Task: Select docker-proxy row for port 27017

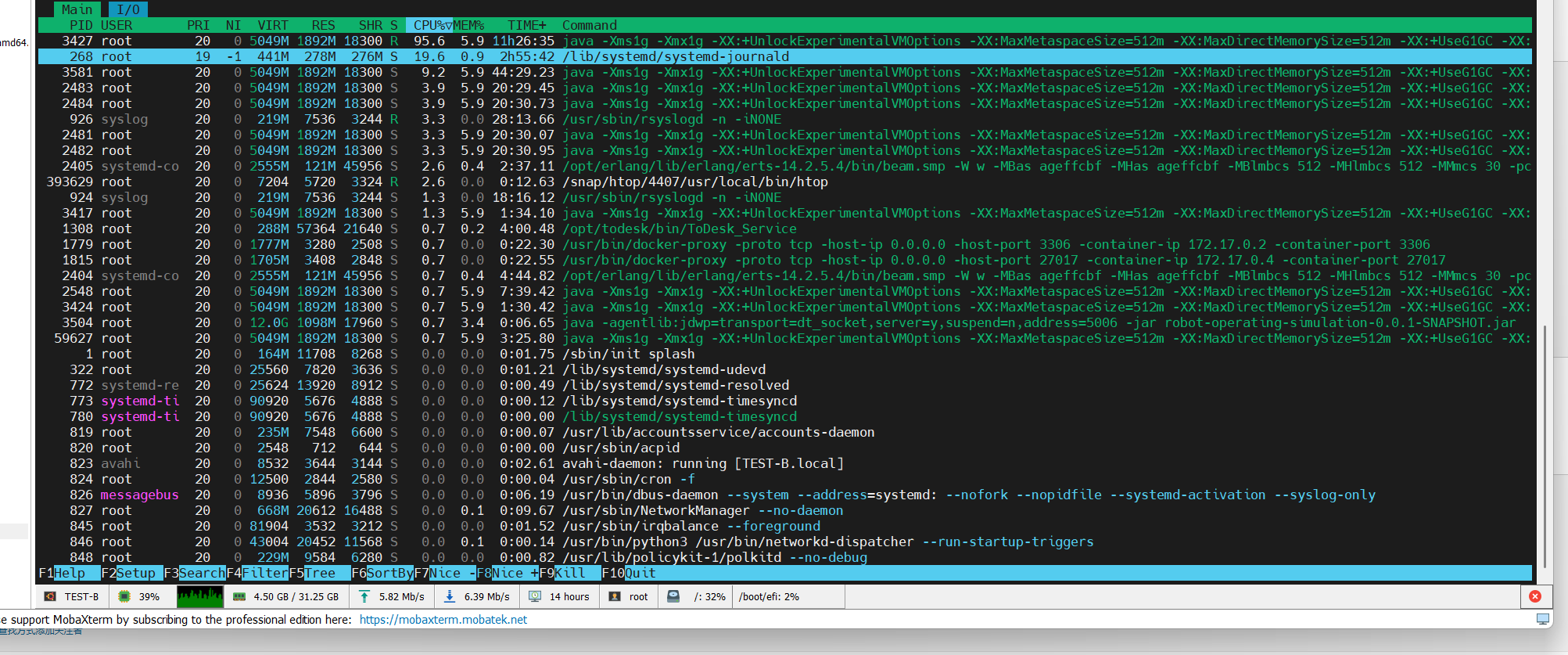Action: click(785, 260)
